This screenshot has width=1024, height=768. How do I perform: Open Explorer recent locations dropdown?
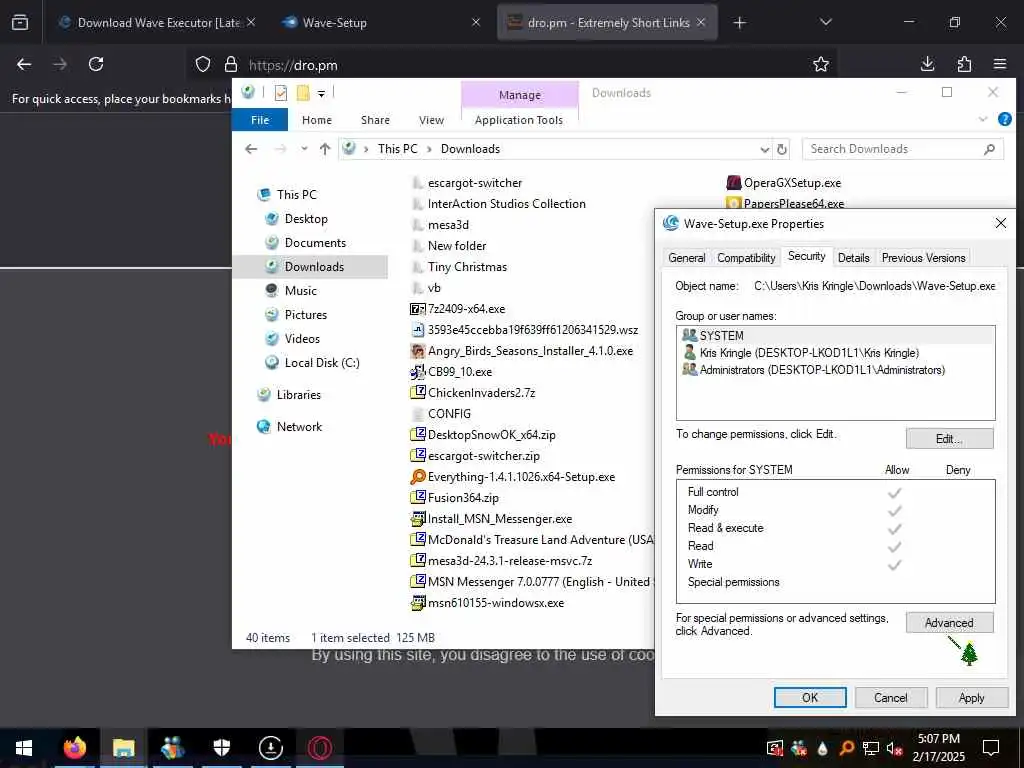[x=304, y=149]
